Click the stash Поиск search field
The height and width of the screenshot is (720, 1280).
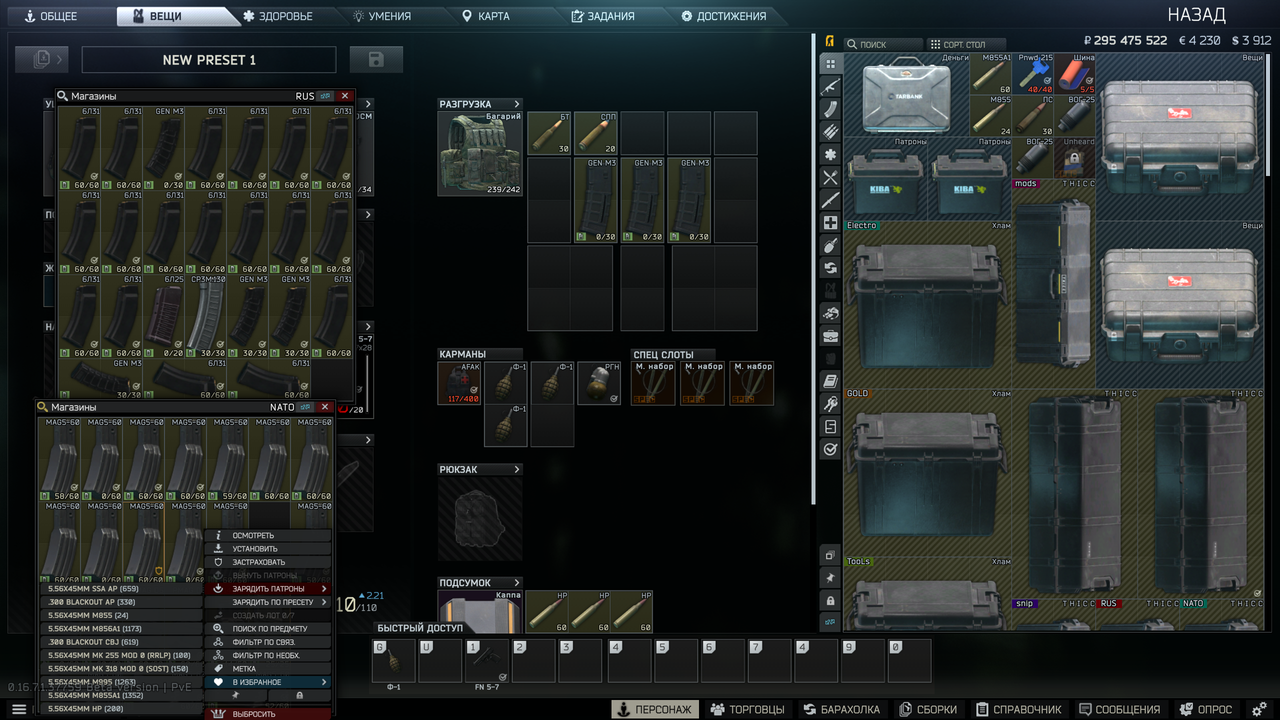pos(883,44)
